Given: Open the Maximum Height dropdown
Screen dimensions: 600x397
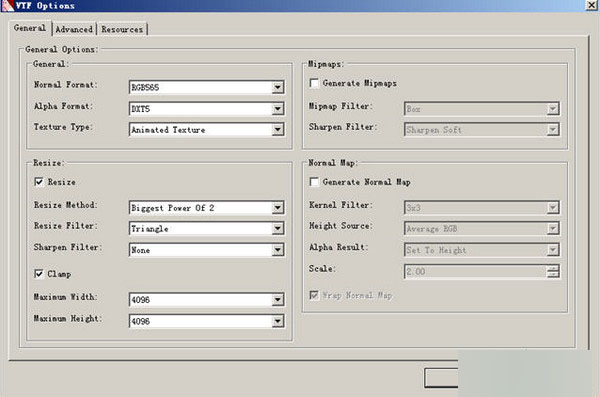Looking at the screenshot, I should pyautogui.click(x=207, y=321).
